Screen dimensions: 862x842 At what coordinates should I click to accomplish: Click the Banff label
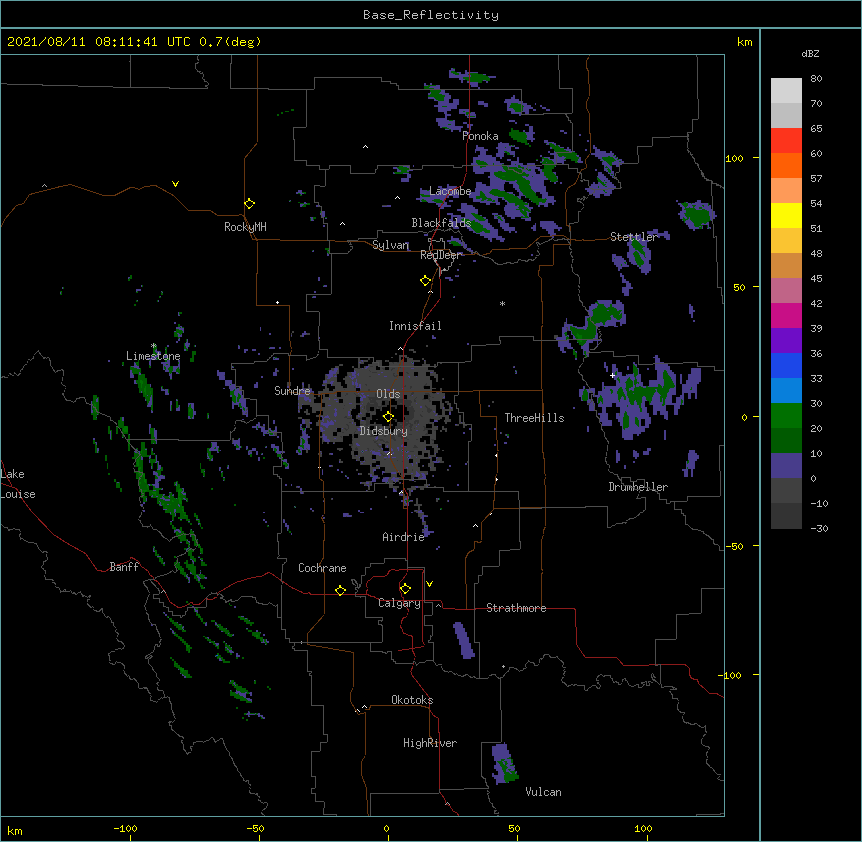(124, 567)
